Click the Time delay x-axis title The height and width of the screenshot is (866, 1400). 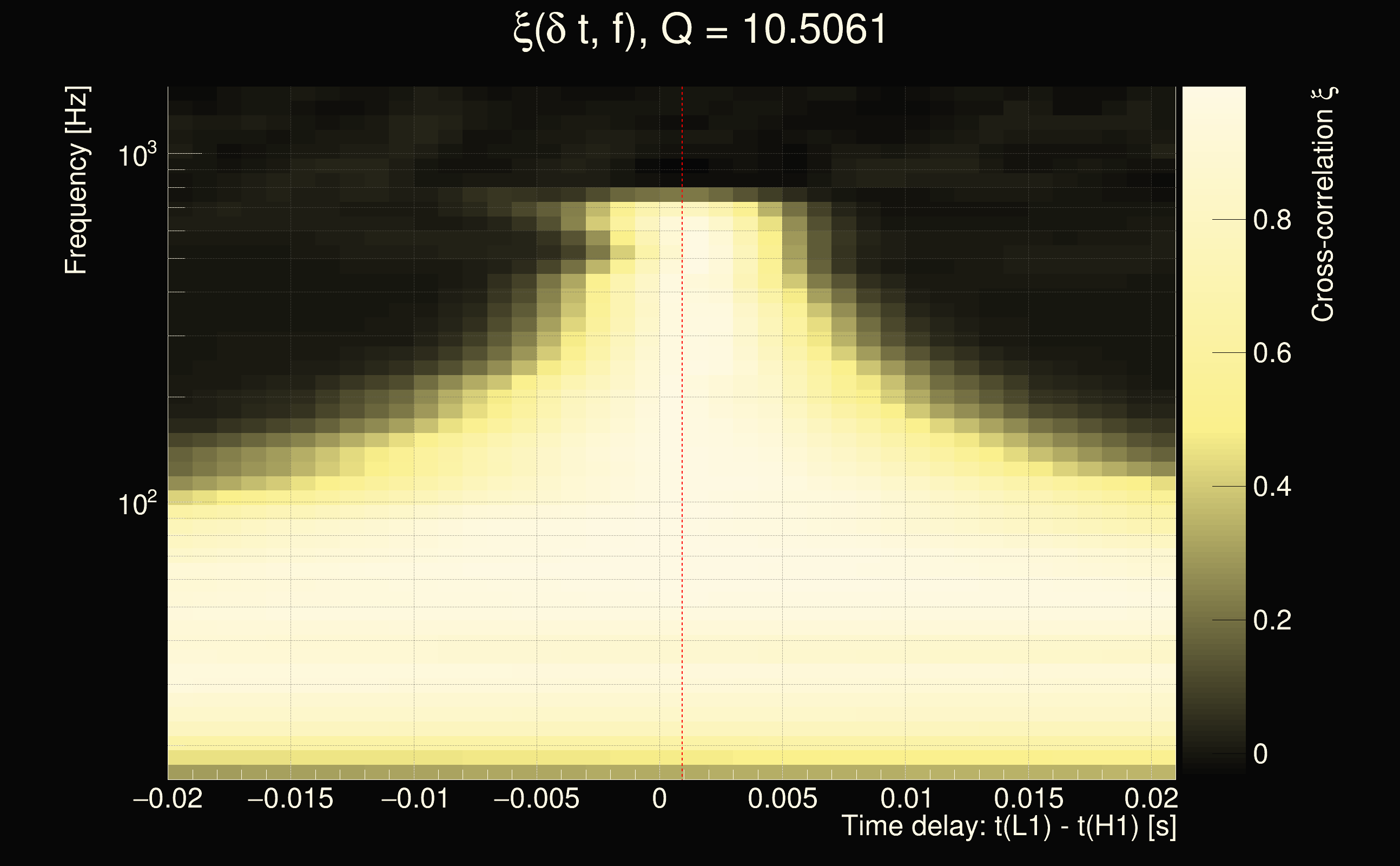(1008, 826)
